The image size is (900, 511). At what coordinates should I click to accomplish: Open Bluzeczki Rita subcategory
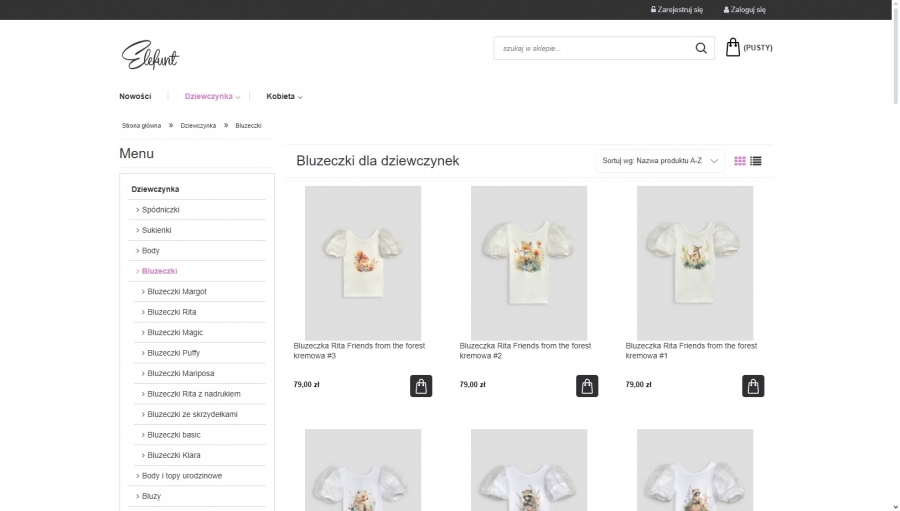(x=172, y=312)
